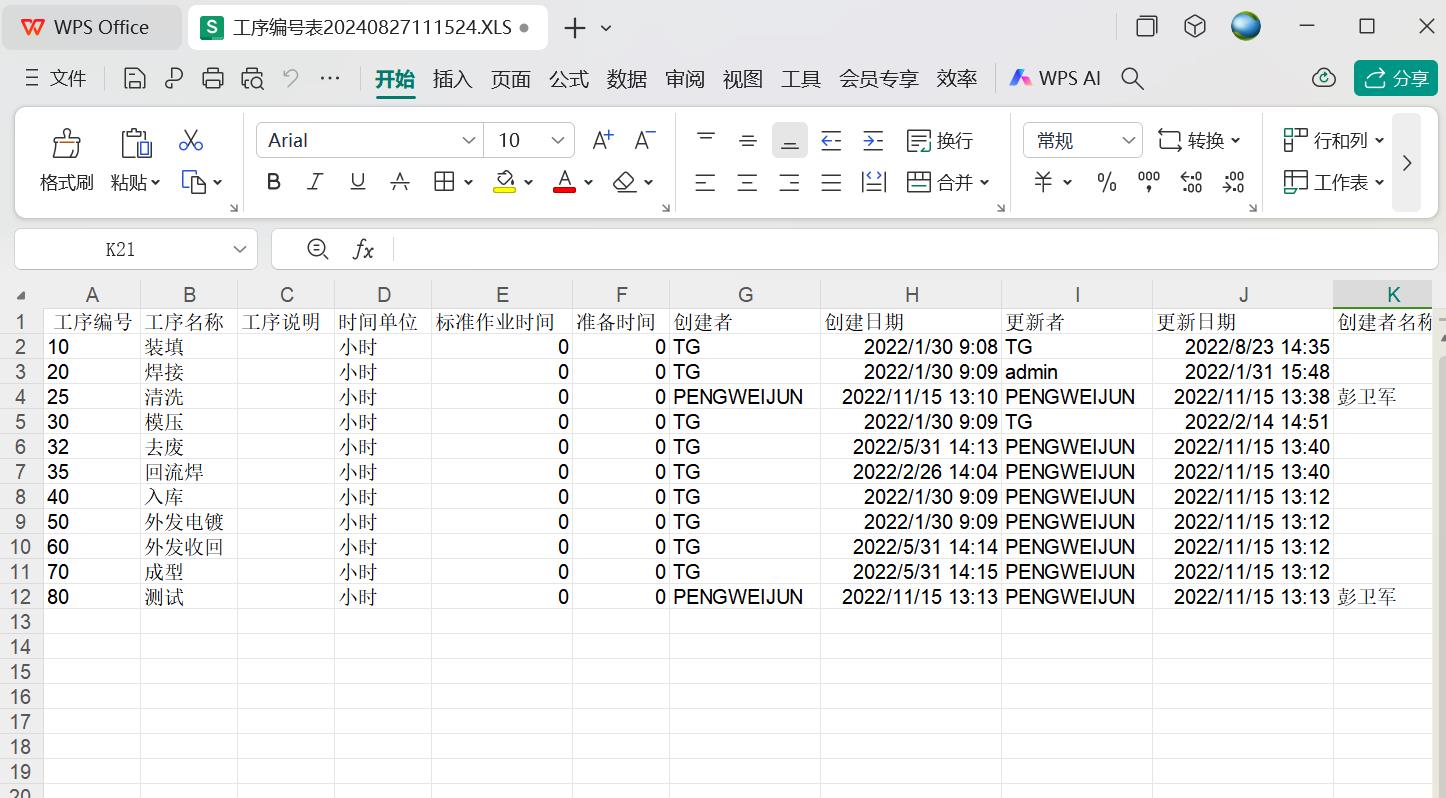Image resolution: width=1446 pixels, height=798 pixels.
Task: Click the yellow fill color swatch
Action: click(x=504, y=182)
